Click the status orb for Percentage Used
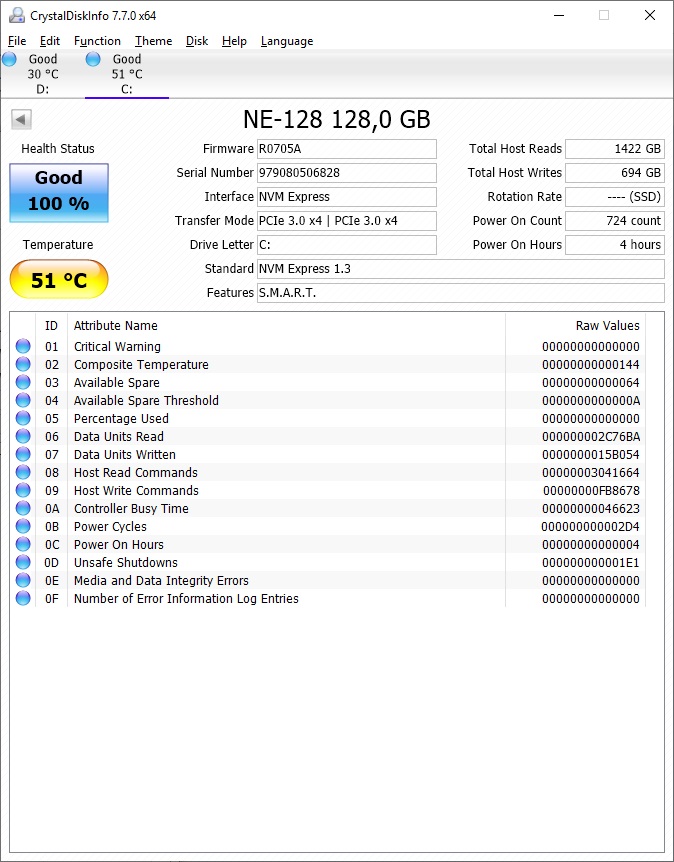This screenshot has height=862, width=674. (x=23, y=418)
